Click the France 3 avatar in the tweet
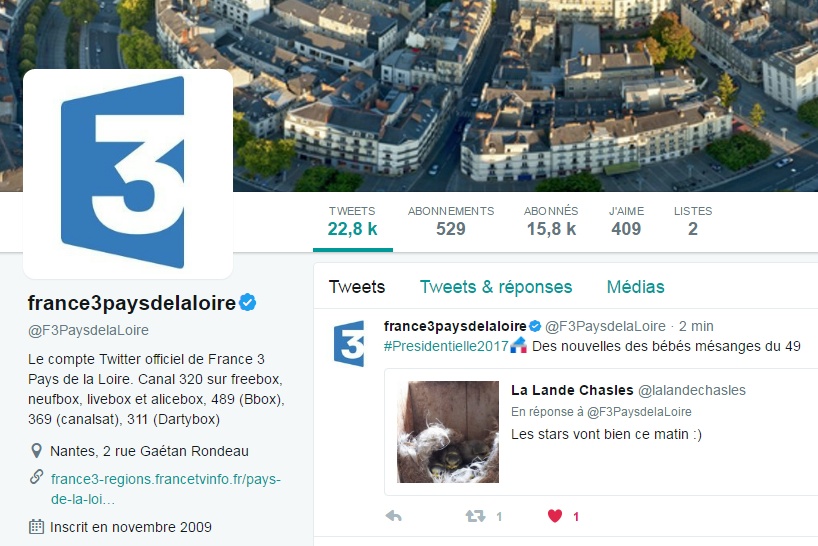Viewport: 818px width, 546px height. pos(349,344)
